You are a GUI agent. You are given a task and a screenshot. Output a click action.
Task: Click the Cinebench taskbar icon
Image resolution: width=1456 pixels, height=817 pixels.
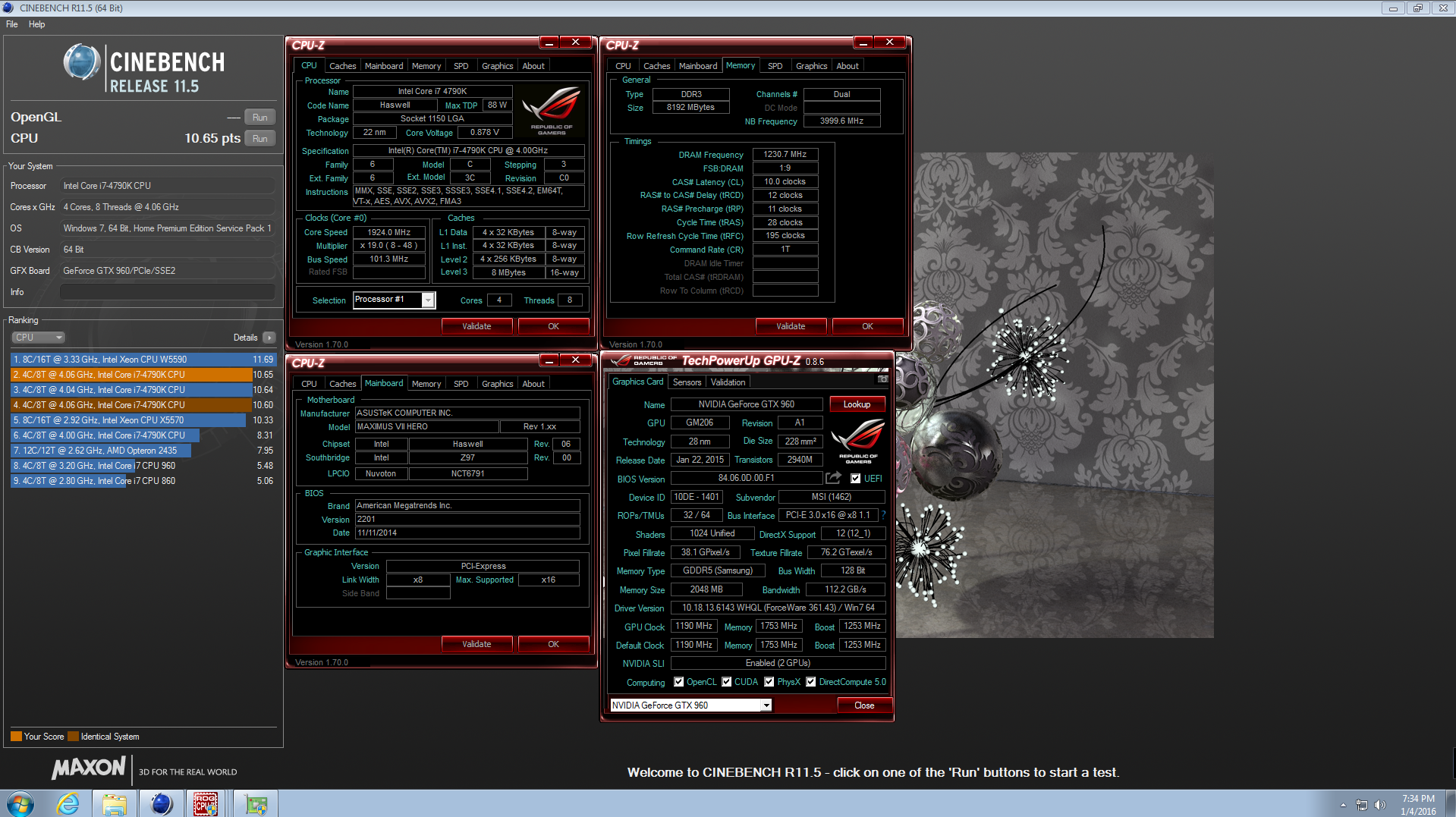tap(162, 803)
